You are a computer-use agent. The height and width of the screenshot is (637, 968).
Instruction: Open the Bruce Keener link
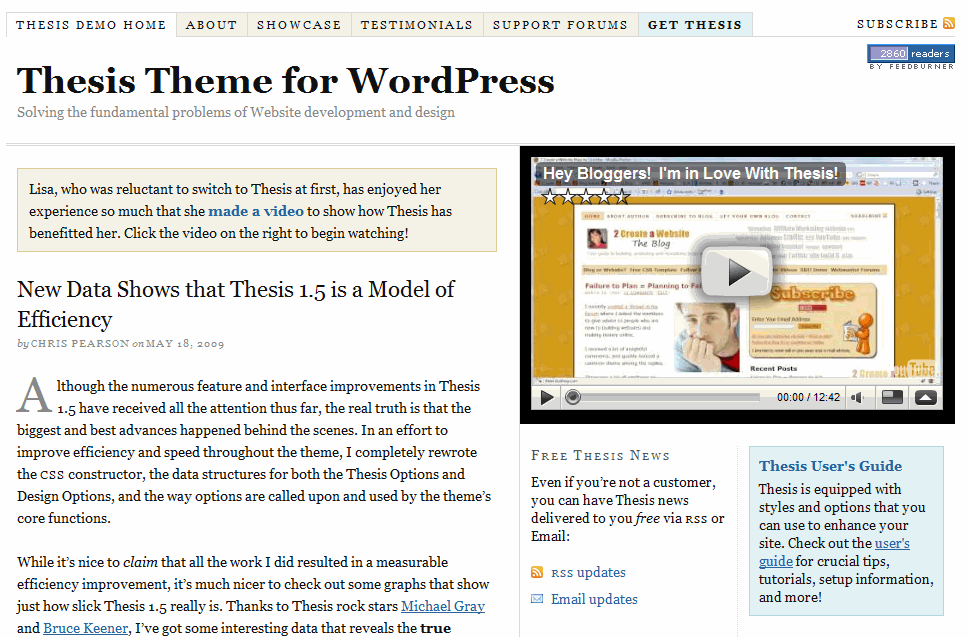(x=86, y=628)
